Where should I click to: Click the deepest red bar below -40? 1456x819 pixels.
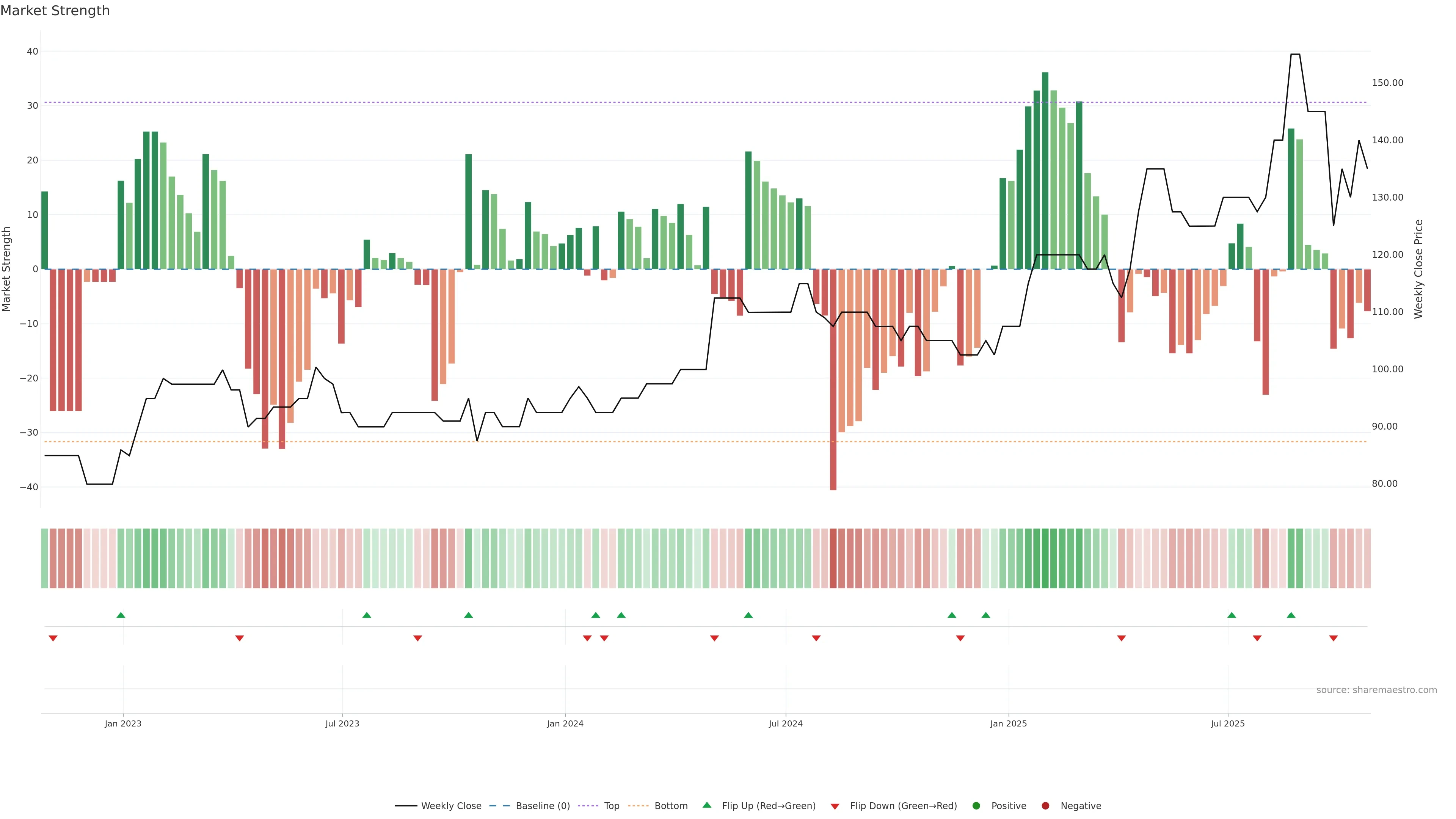point(833,395)
